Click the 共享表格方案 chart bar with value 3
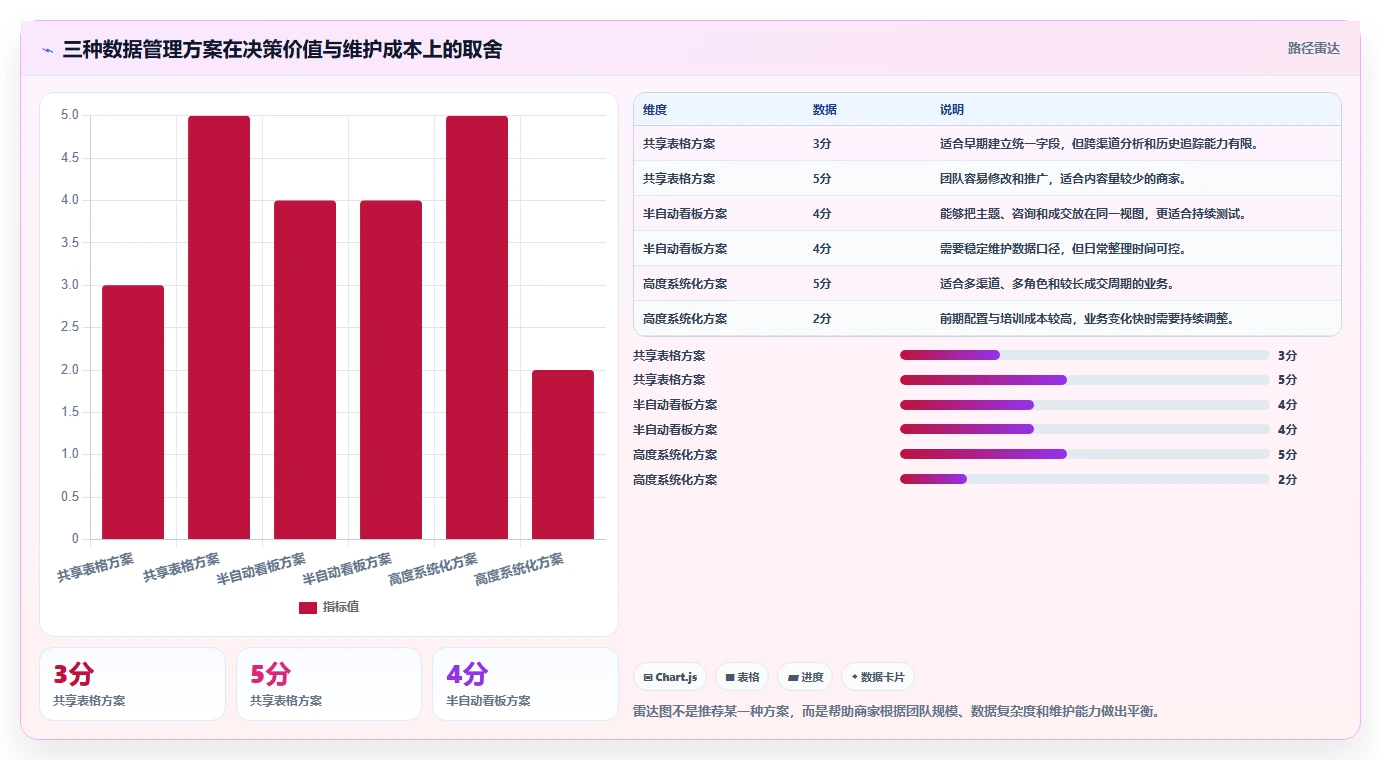Screen dimensions: 1381x760 (133, 412)
